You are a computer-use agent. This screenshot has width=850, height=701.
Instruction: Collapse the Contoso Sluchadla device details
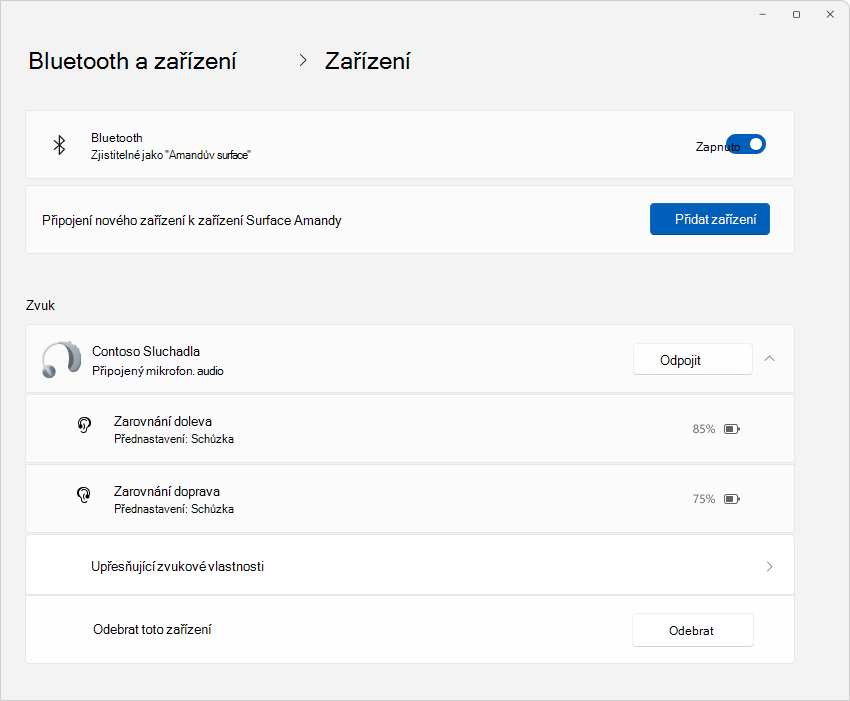click(769, 359)
